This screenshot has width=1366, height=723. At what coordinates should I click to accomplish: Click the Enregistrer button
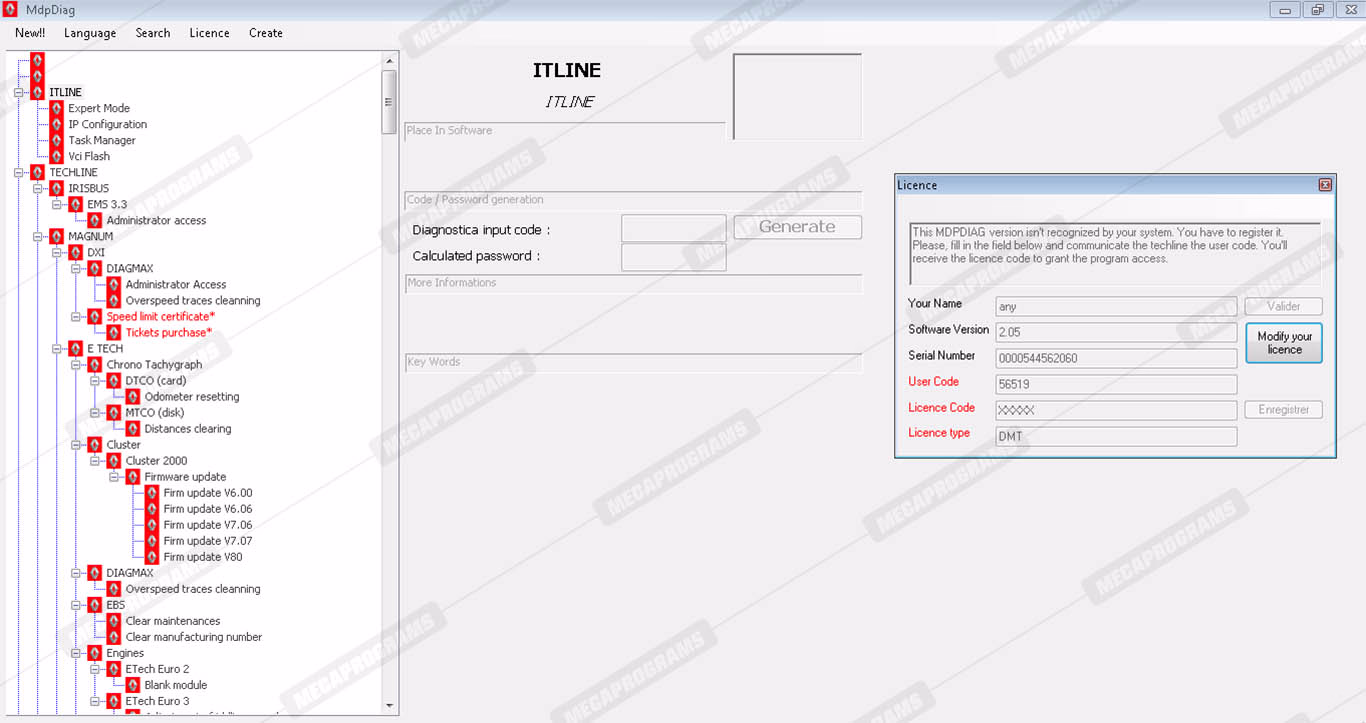click(1284, 410)
